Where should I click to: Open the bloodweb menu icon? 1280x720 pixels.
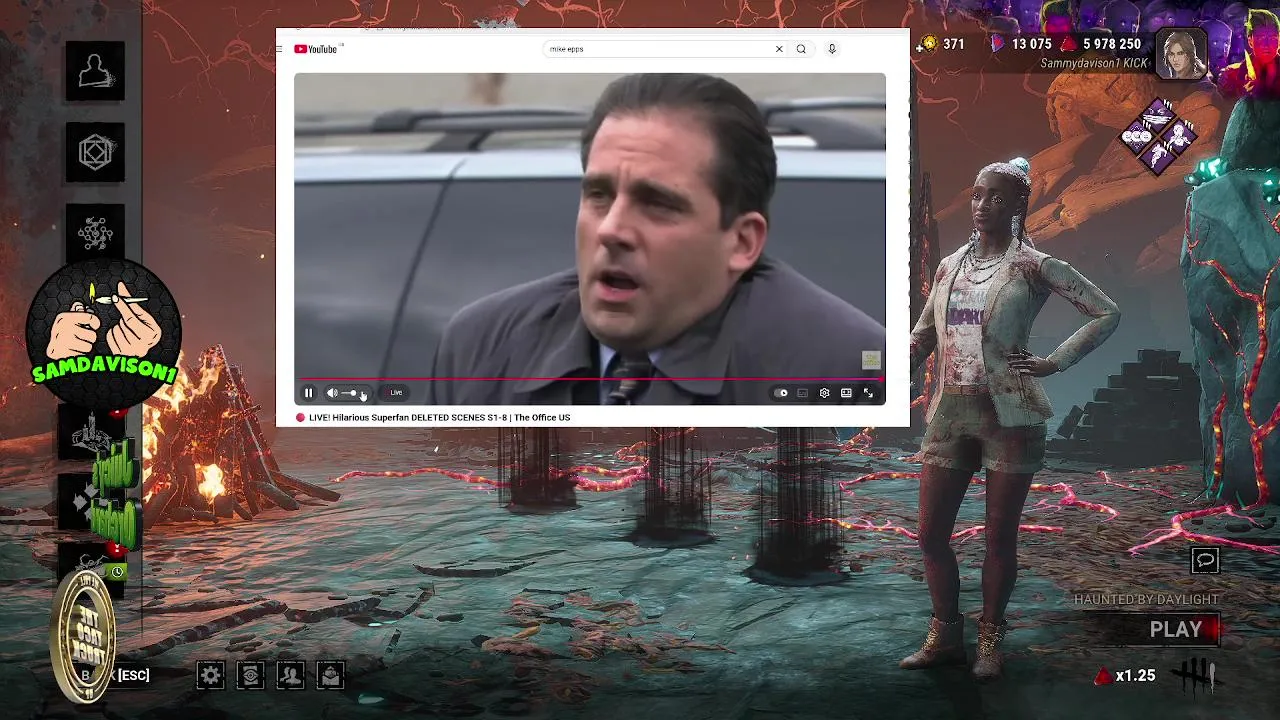tap(95, 233)
